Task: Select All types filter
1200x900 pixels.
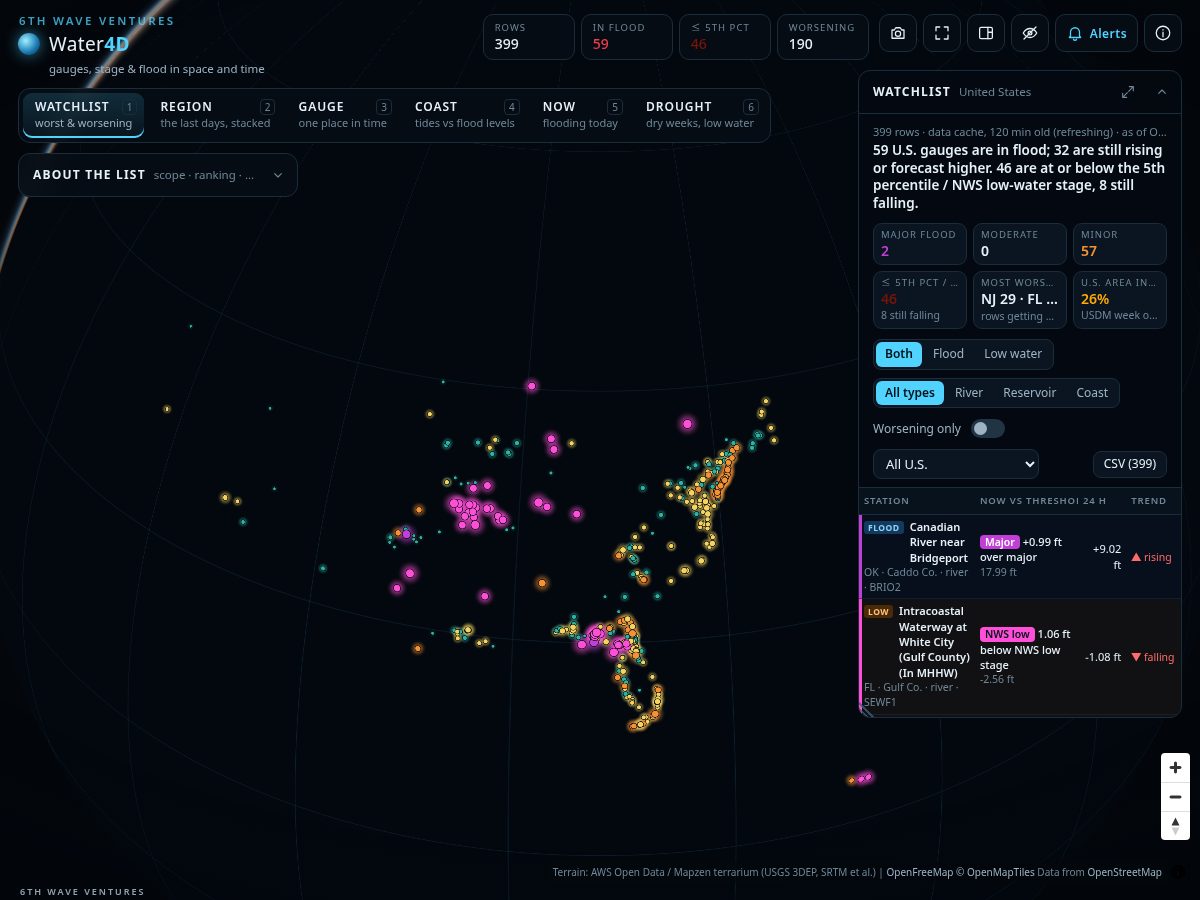Action: pos(910,393)
